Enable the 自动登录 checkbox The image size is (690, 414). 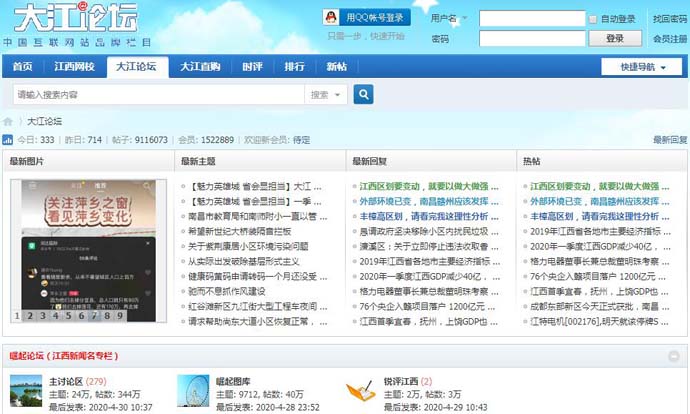[594, 19]
